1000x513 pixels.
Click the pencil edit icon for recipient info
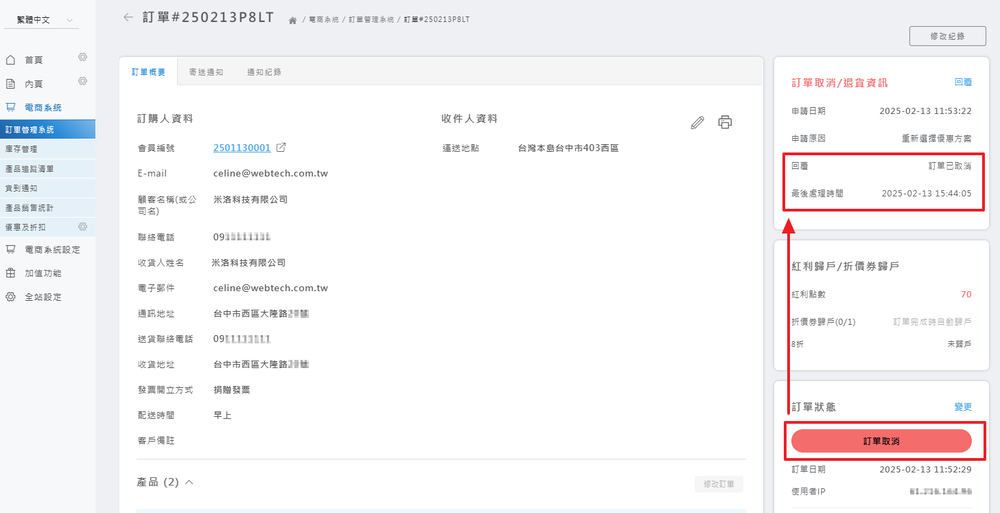click(x=698, y=122)
